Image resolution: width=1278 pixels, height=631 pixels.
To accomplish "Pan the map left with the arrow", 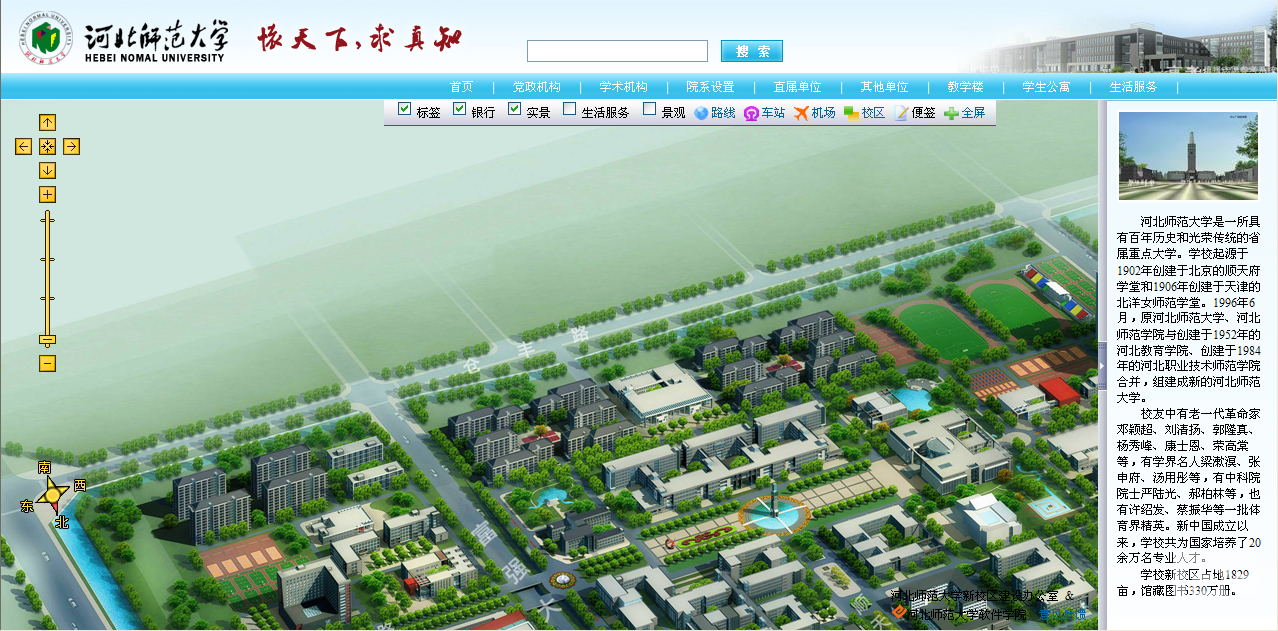I will click(23, 147).
